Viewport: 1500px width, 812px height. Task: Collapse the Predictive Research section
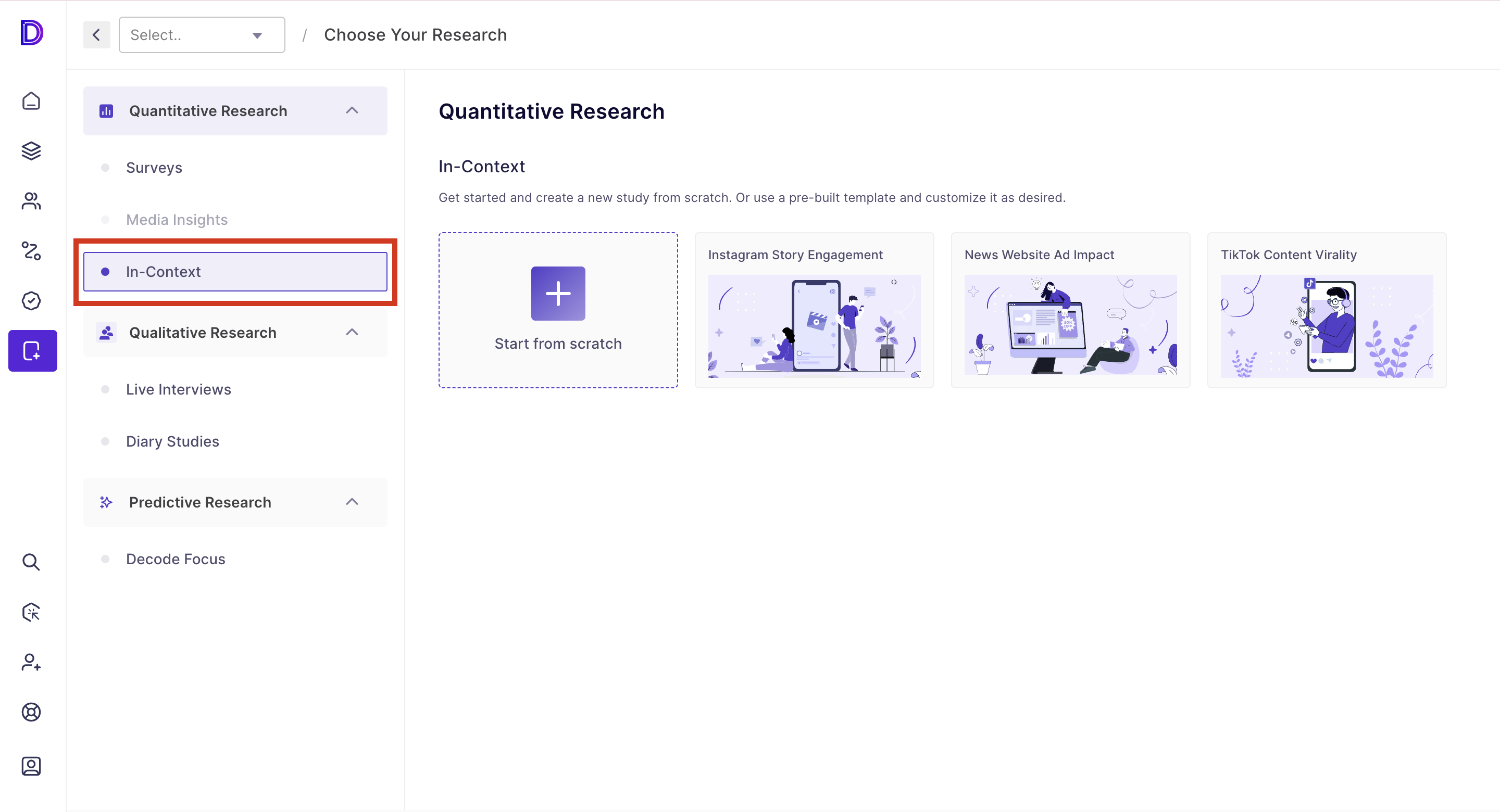(x=352, y=502)
